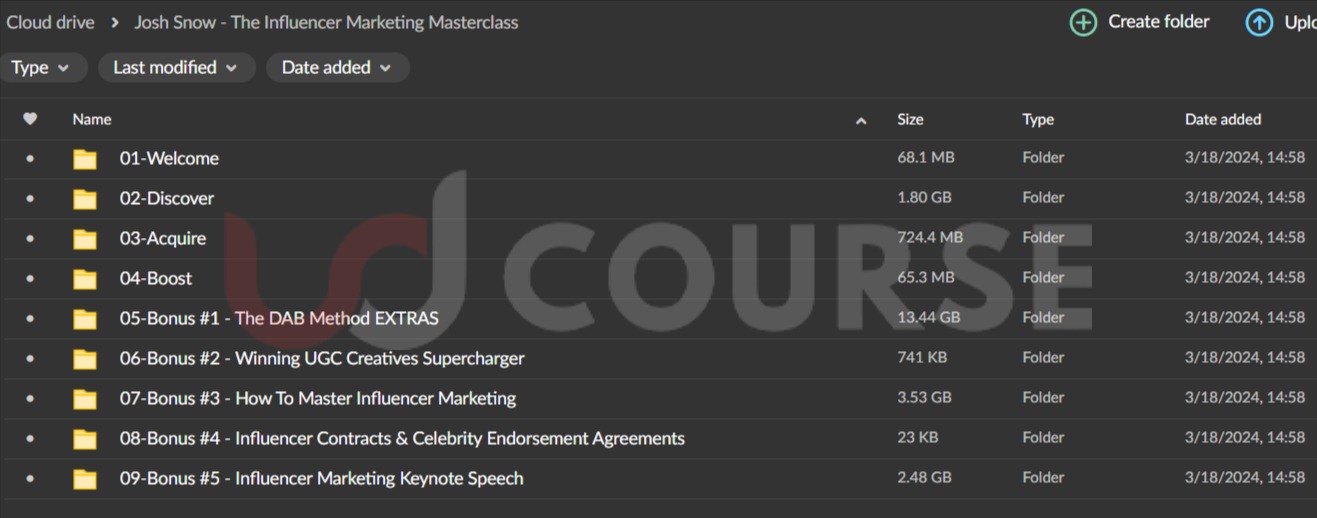This screenshot has height=518, width=1317.
Task: Click the 23 KB size value
Action: [x=917, y=438]
